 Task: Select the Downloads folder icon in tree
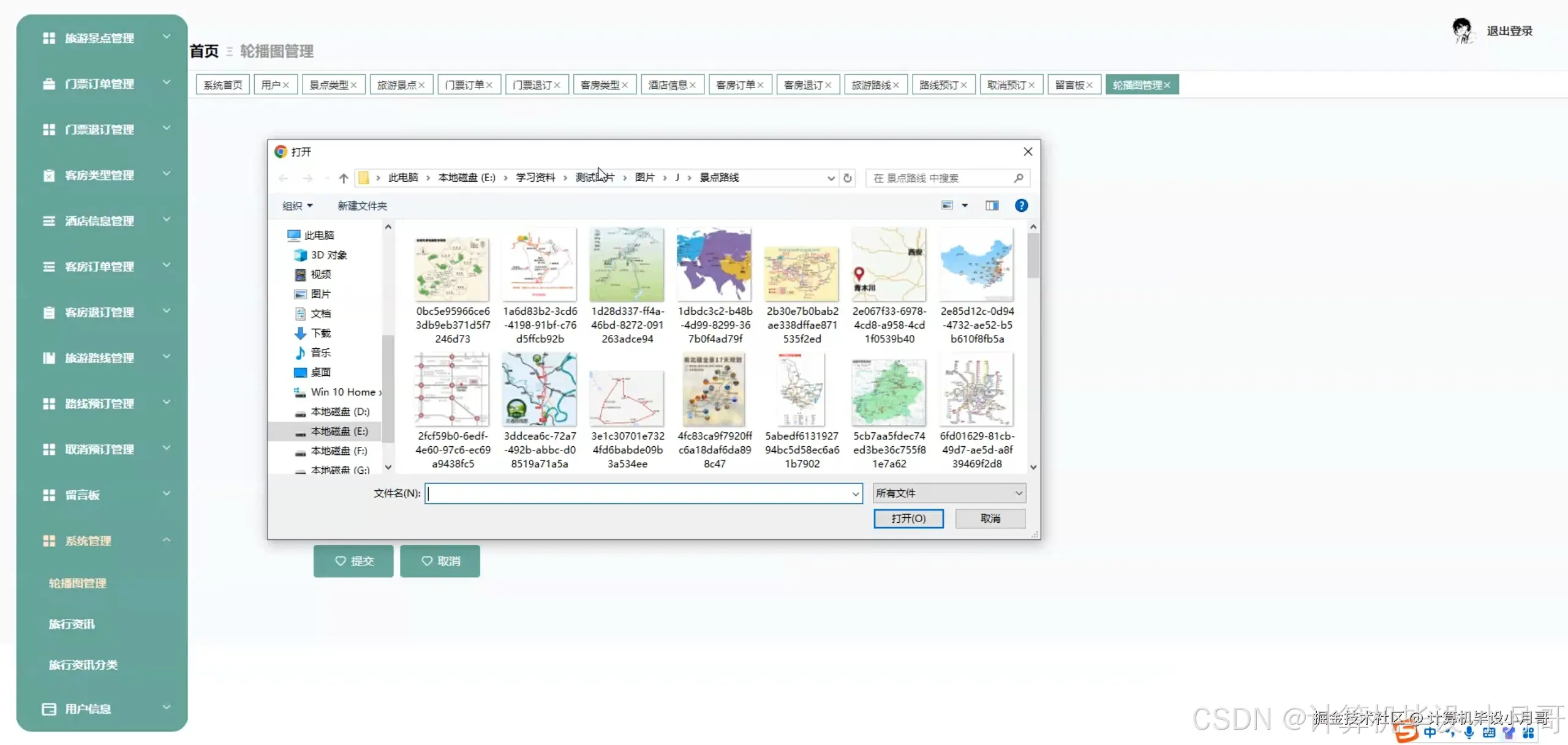click(300, 333)
